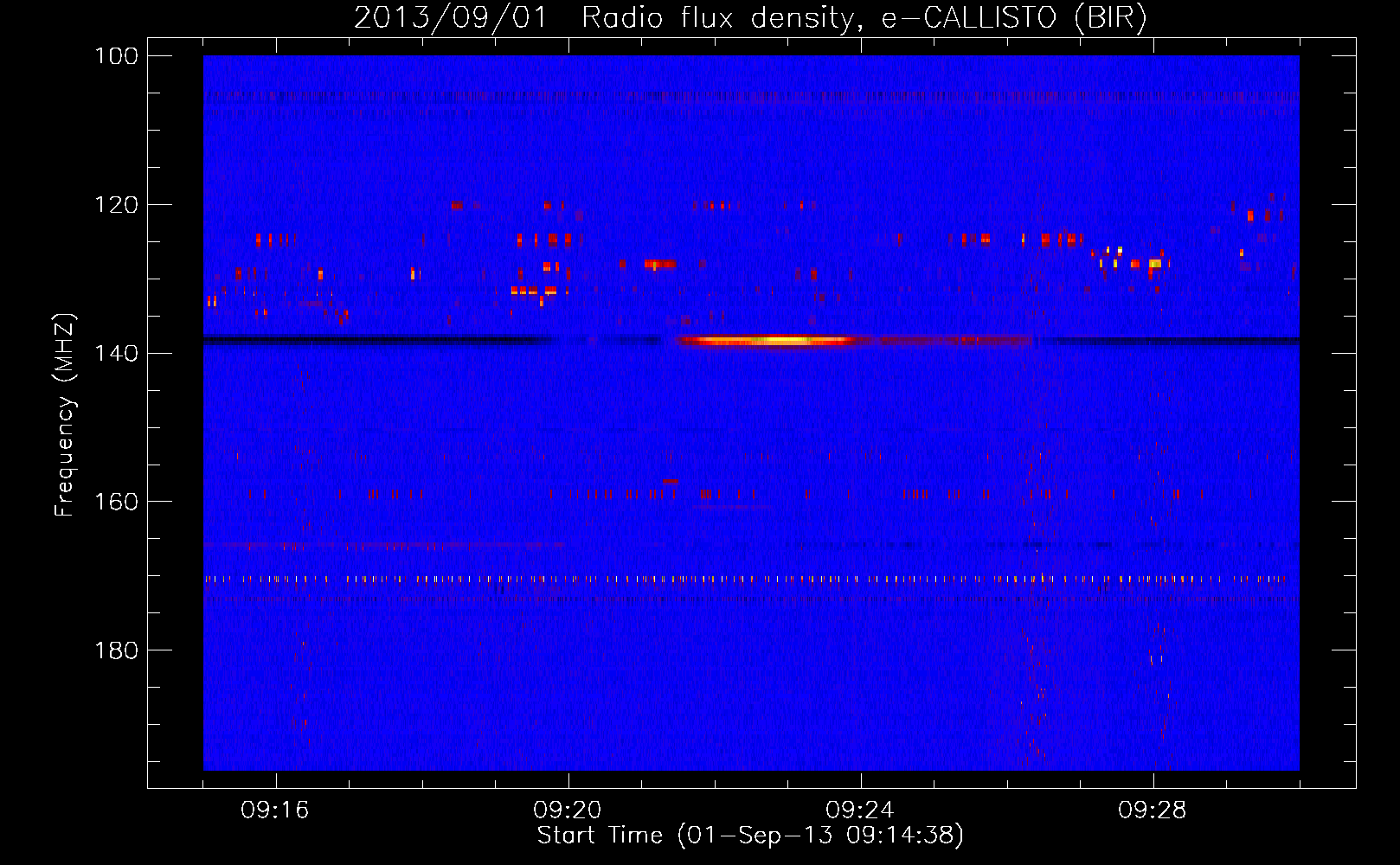Click the 09:24 time tick label
The image size is (1400, 865).
click(x=860, y=811)
